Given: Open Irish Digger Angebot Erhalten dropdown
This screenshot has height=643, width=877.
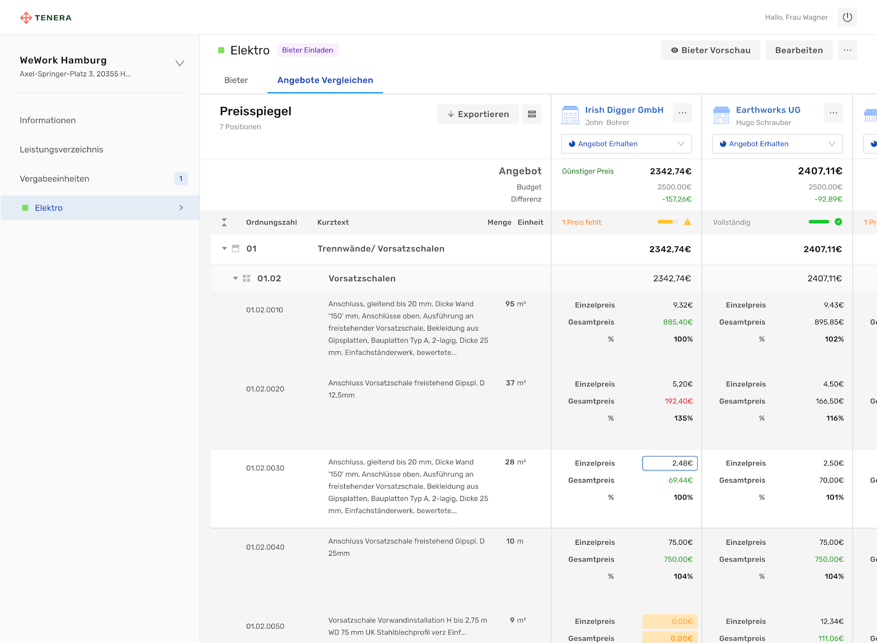Looking at the screenshot, I should [x=626, y=144].
